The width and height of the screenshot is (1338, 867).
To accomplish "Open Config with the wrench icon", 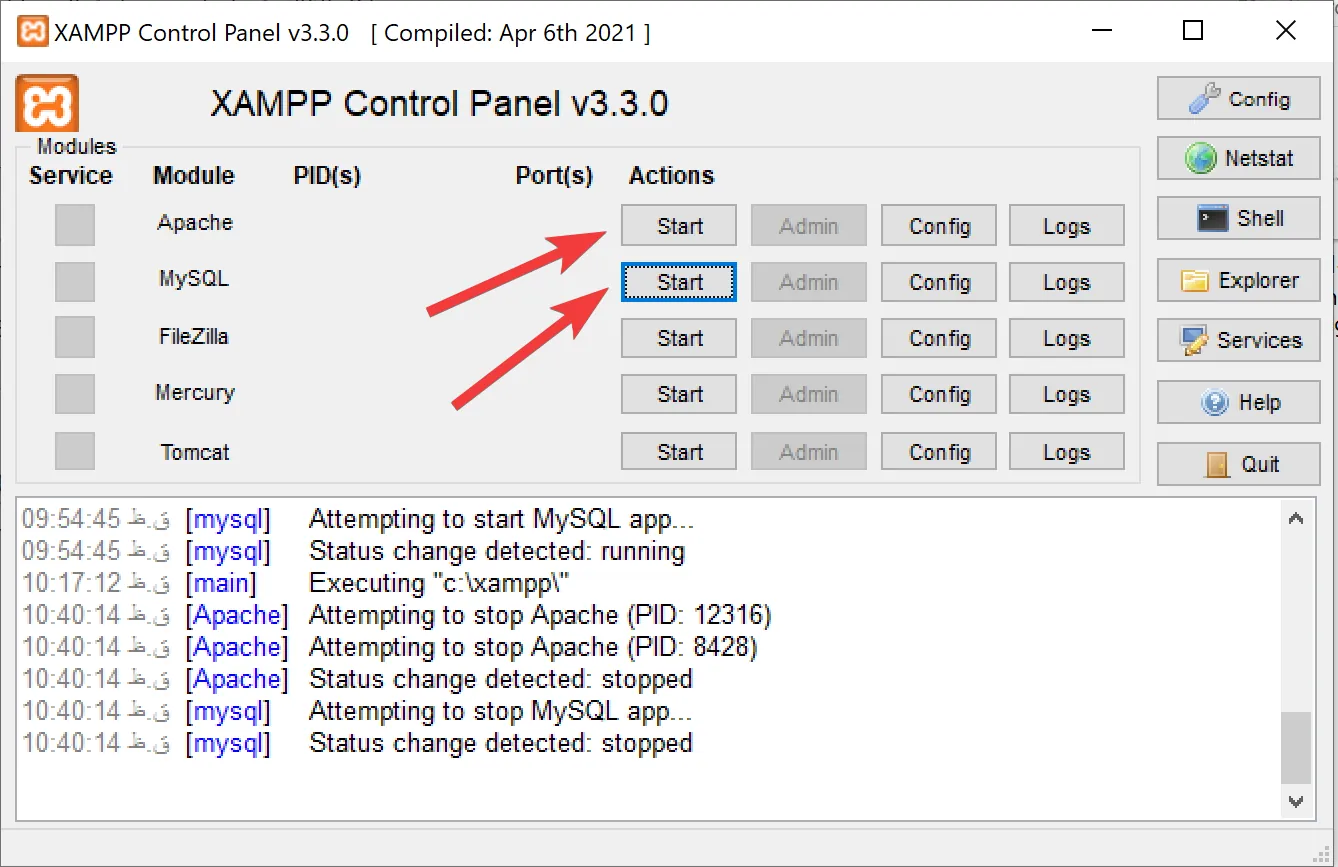I will [x=1238, y=99].
